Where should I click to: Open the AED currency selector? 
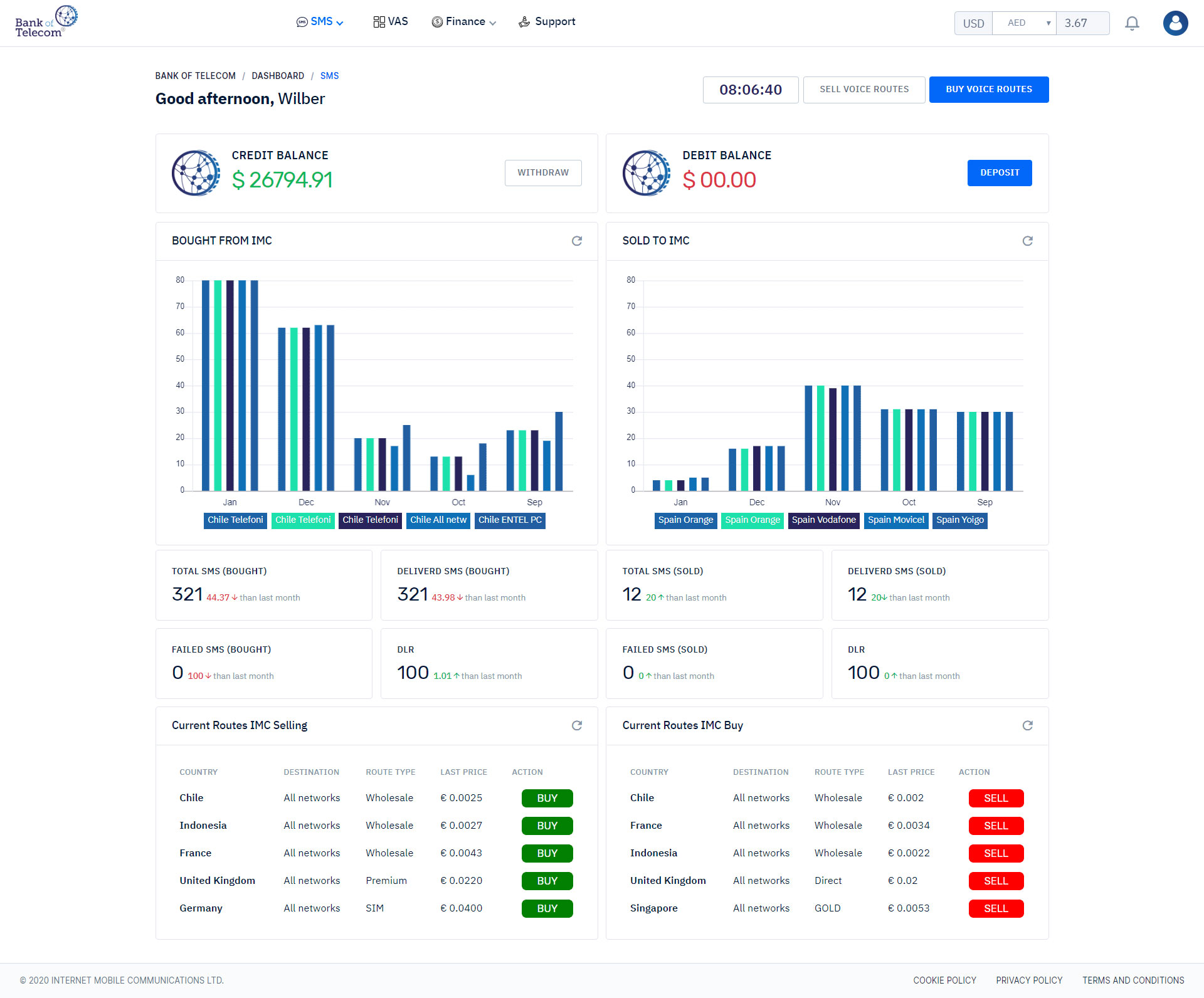tap(1024, 23)
